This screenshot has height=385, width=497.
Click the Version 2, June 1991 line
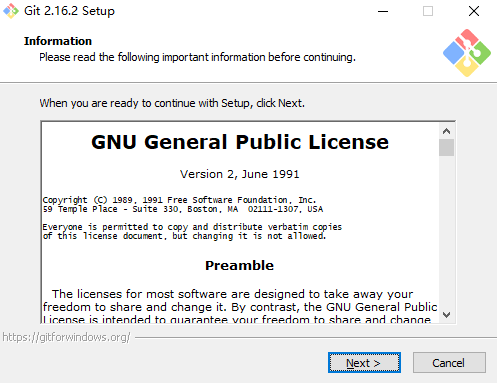[240, 174]
